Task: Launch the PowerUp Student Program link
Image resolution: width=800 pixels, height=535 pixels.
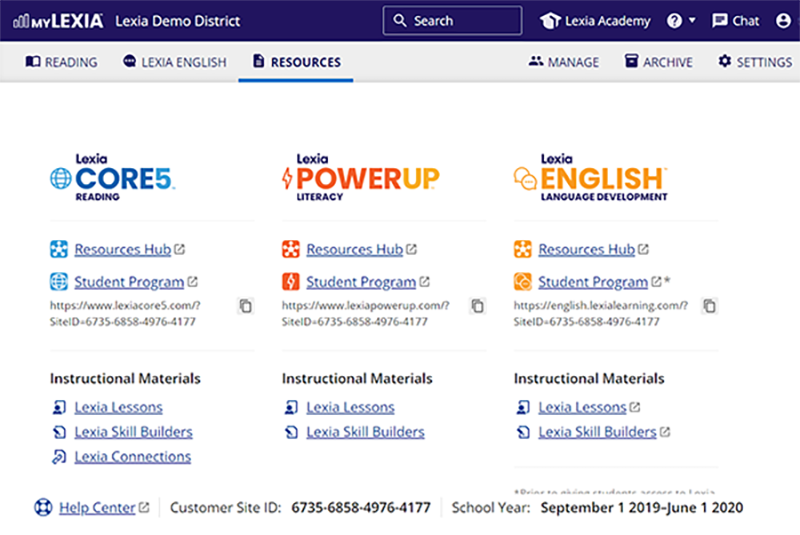Action: pyautogui.click(x=361, y=282)
